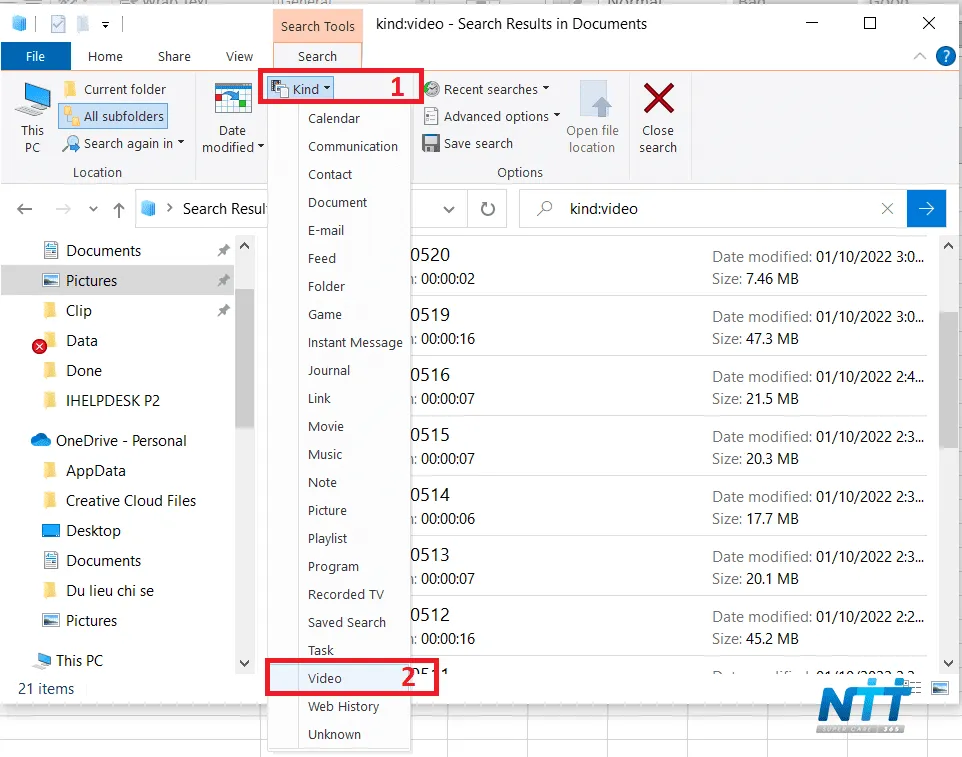Viewport: 962px width, 757px height.
Task: Click the Up arrow navigation icon
Action: click(119, 209)
